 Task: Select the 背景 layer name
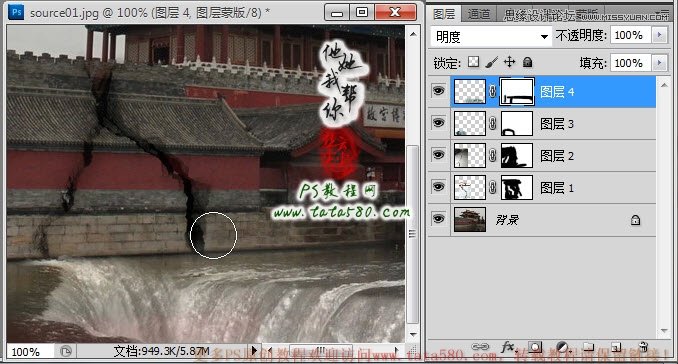pos(507,220)
